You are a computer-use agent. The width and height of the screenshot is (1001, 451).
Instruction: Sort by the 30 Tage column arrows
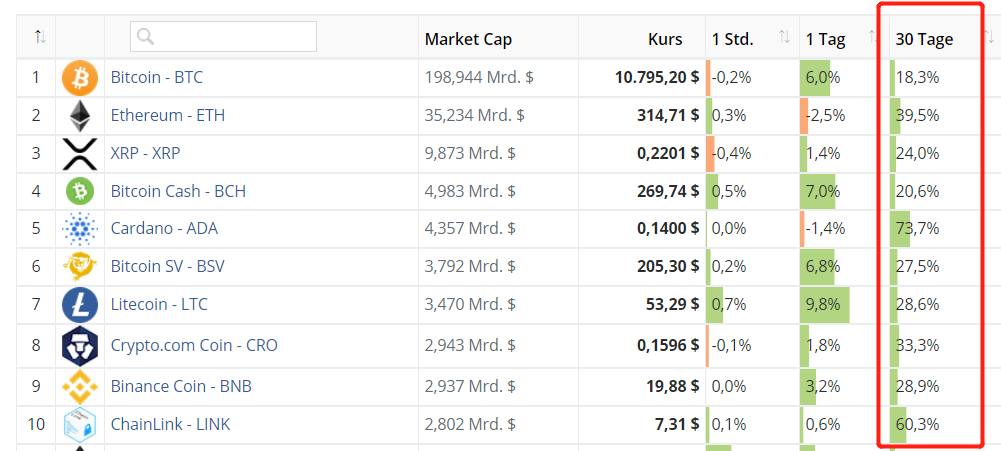point(989,38)
